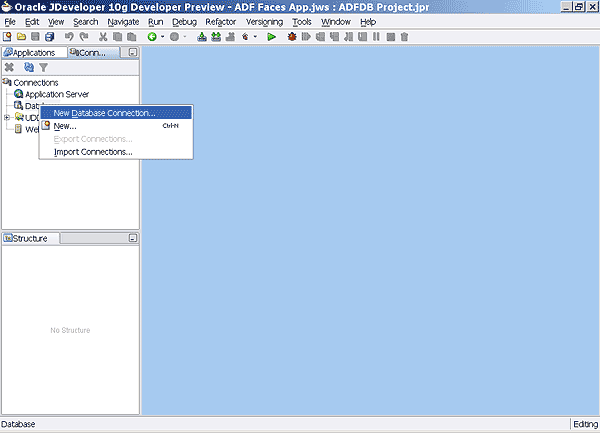Click the gray Forward navigation icon
The height and width of the screenshot is (433, 600).
click(174, 37)
